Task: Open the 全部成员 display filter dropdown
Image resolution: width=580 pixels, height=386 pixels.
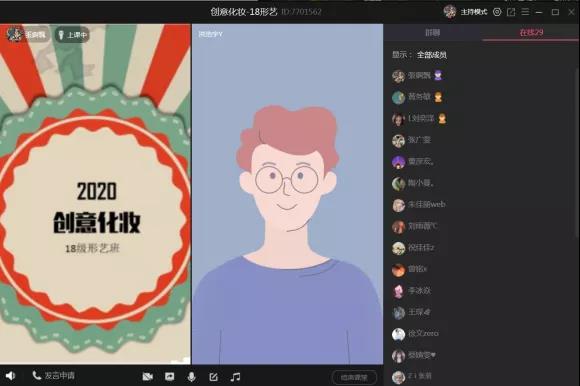Action: (432, 55)
